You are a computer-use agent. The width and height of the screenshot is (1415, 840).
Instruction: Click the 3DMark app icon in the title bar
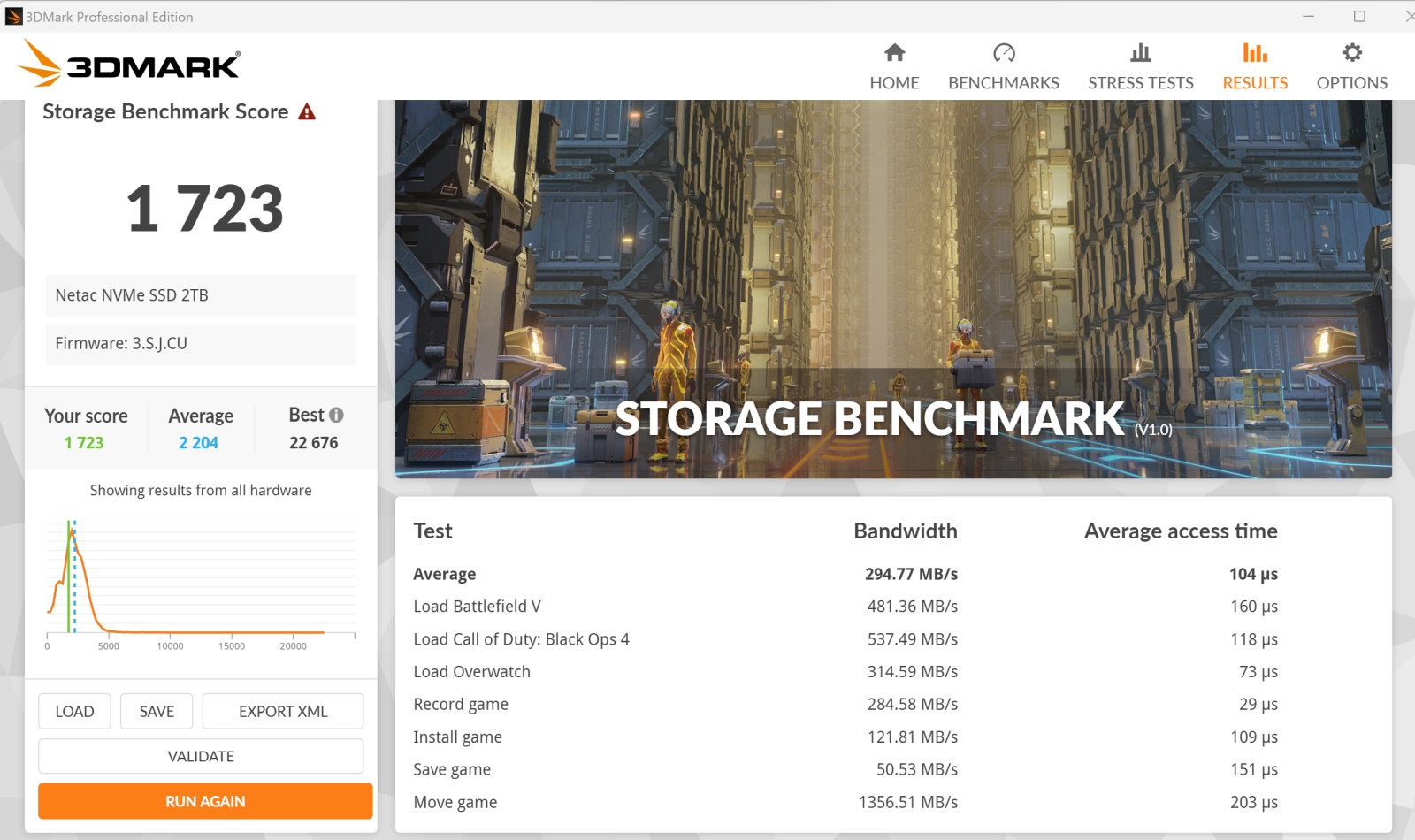click(13, 17)
